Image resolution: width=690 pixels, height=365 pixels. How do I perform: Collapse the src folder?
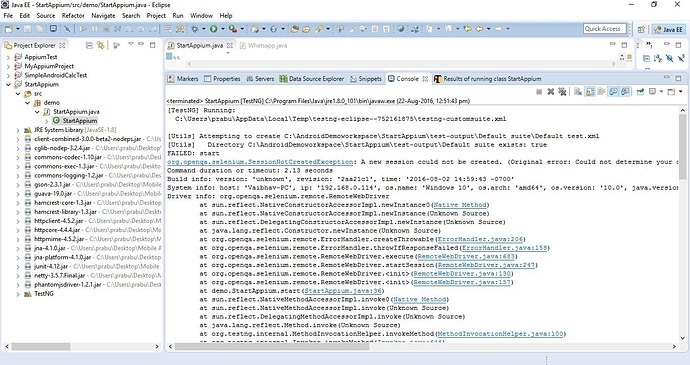[x=18, y=94]
